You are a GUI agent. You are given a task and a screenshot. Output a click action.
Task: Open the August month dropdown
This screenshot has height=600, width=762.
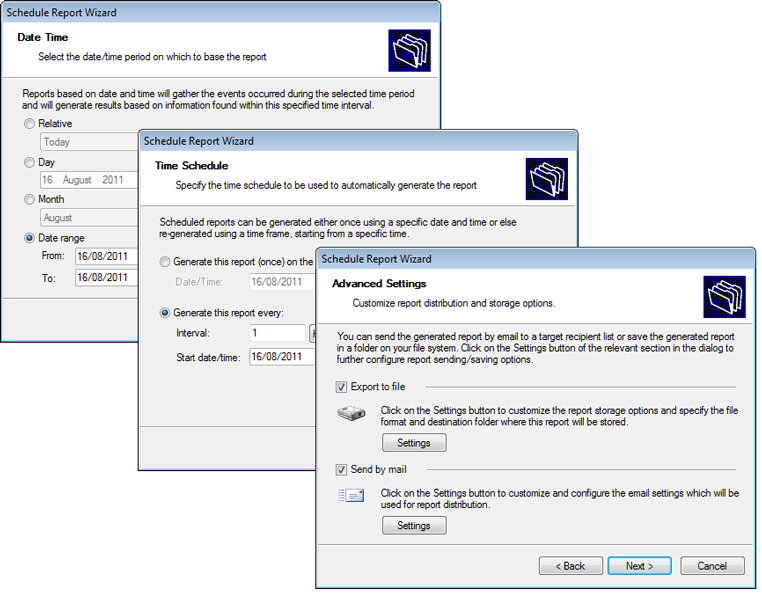(x=89, y=218)
